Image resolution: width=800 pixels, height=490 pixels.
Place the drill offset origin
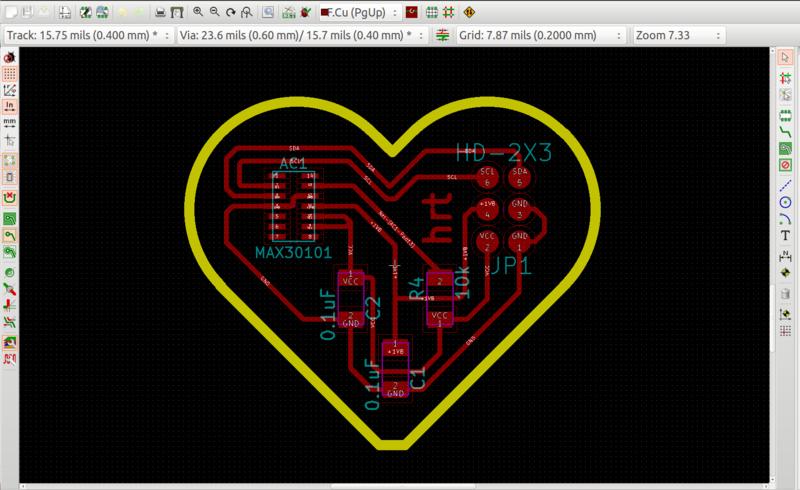pyautogui.click(x=786, y=313)
